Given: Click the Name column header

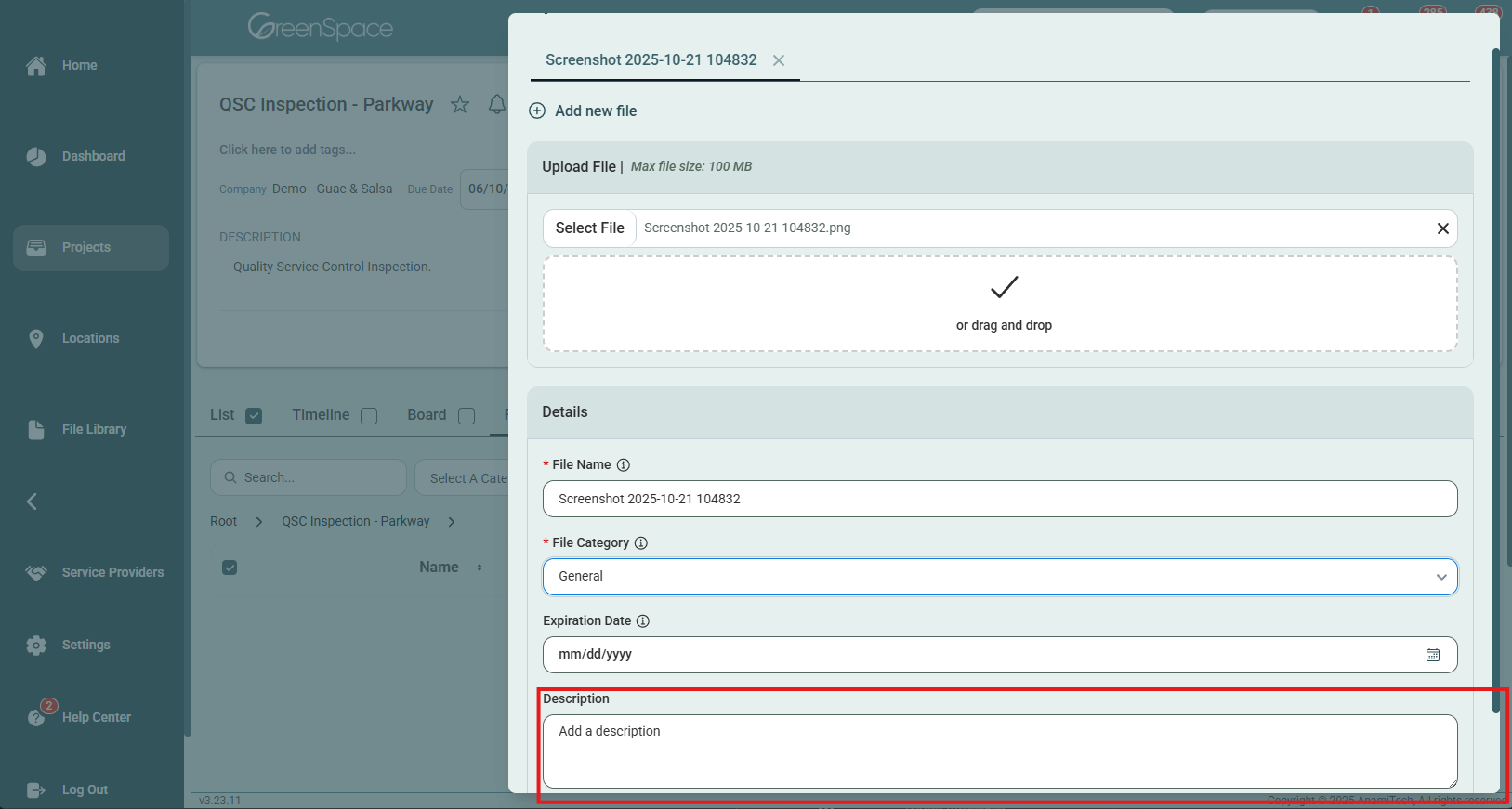Looking at the screenshot, I should pyautogui.click(x=439, y=568).
